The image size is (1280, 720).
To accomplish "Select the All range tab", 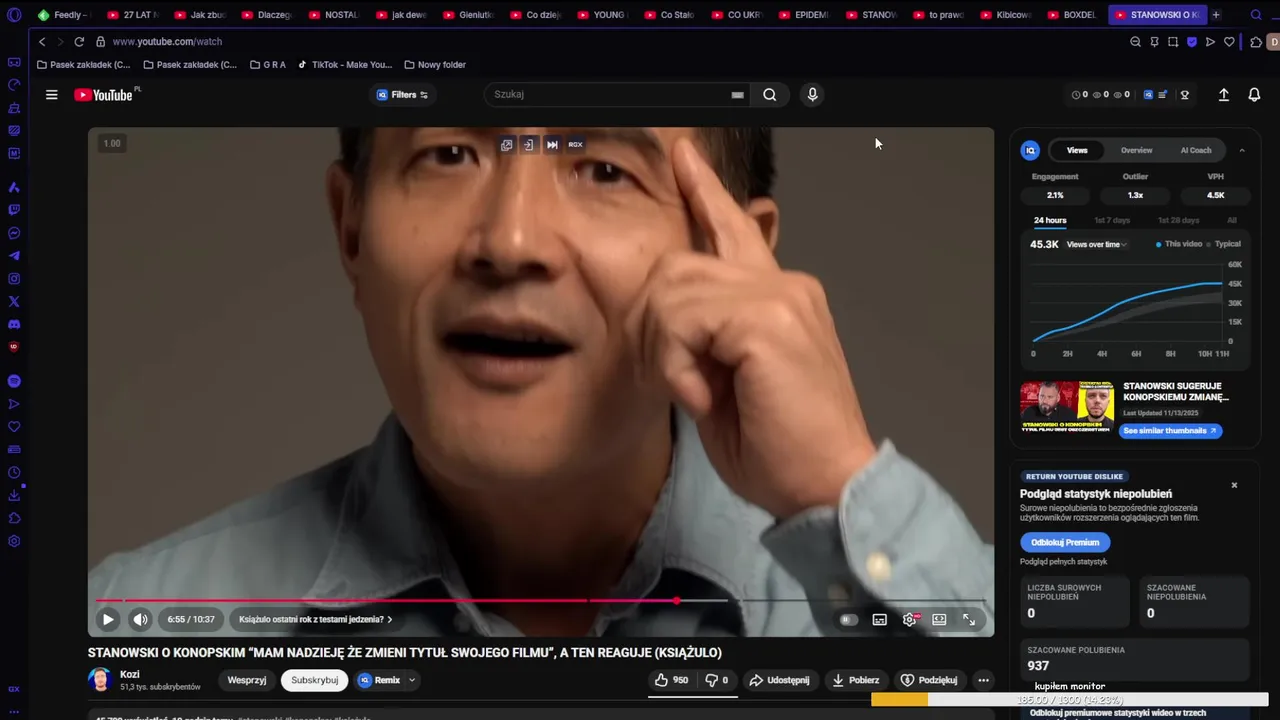I will point(1232,220).
